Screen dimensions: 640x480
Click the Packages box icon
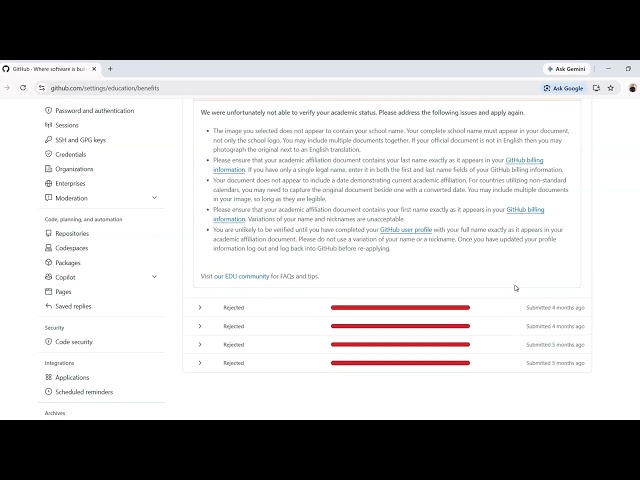click(49, 263)
